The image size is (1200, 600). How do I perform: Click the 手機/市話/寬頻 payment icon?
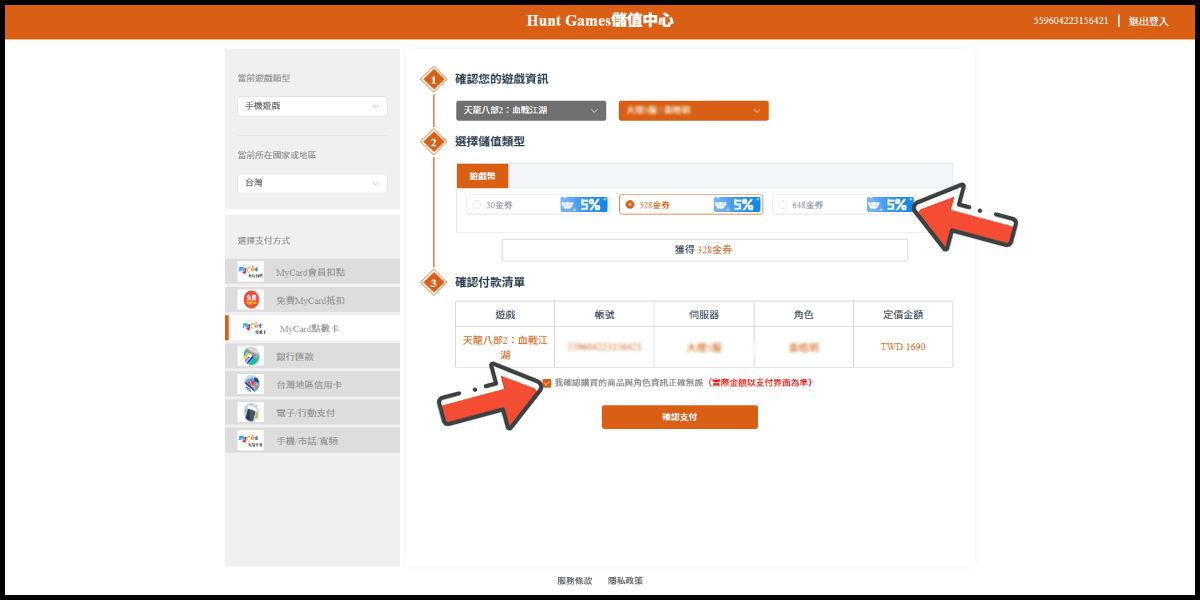[x=250, y=440]
